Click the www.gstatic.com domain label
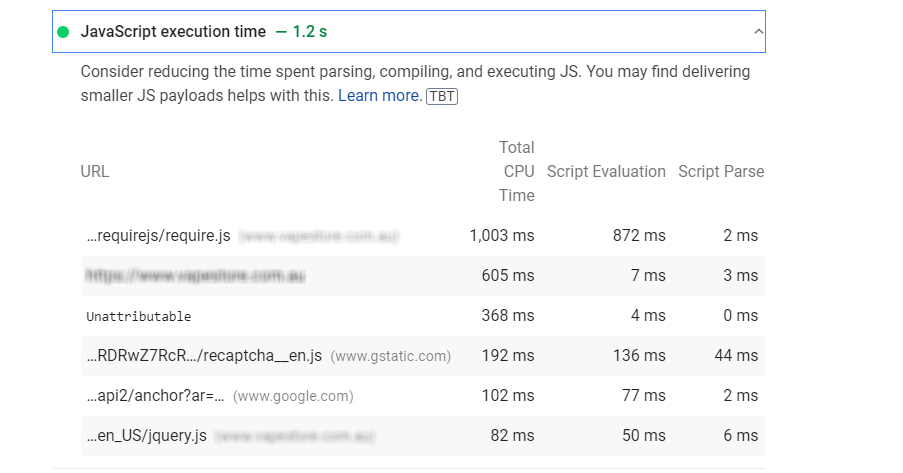Image resolution: width=903 pixels, height=473 pixels. 390,356
